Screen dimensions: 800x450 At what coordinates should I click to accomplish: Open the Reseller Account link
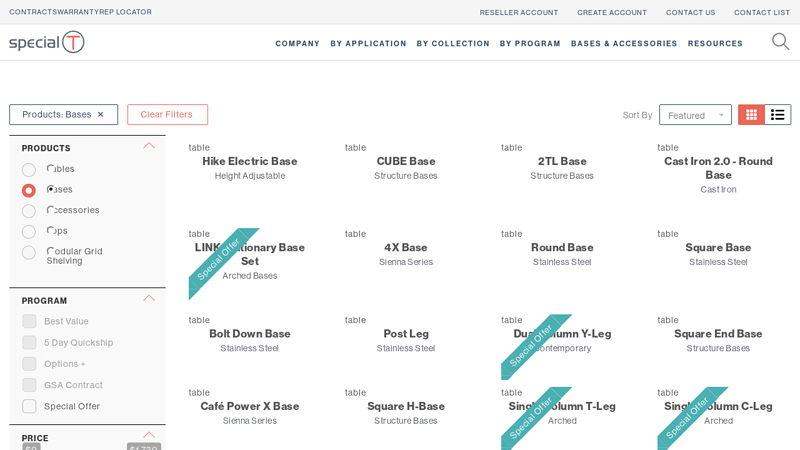(x=518, y=12)
